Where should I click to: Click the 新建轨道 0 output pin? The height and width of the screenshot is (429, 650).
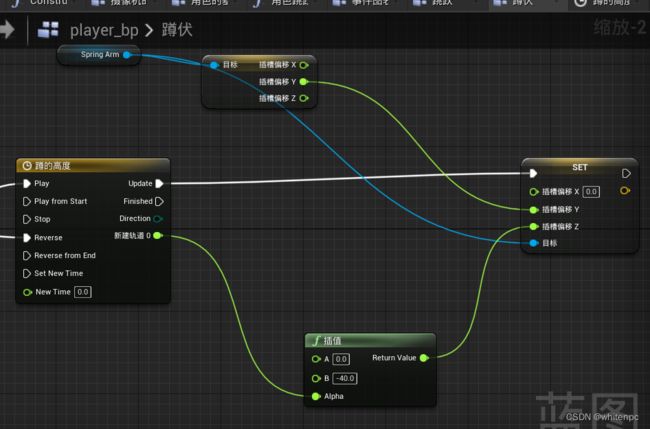click(157, 235)
